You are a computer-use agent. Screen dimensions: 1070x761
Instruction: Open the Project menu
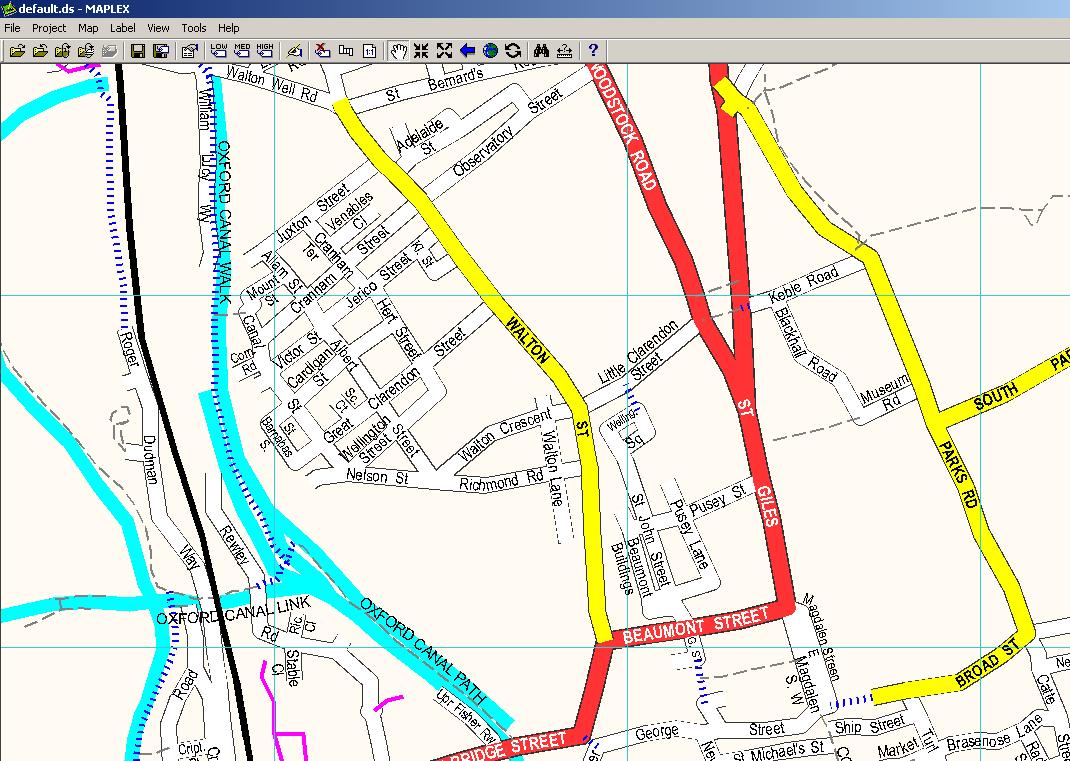click(49, 28)
